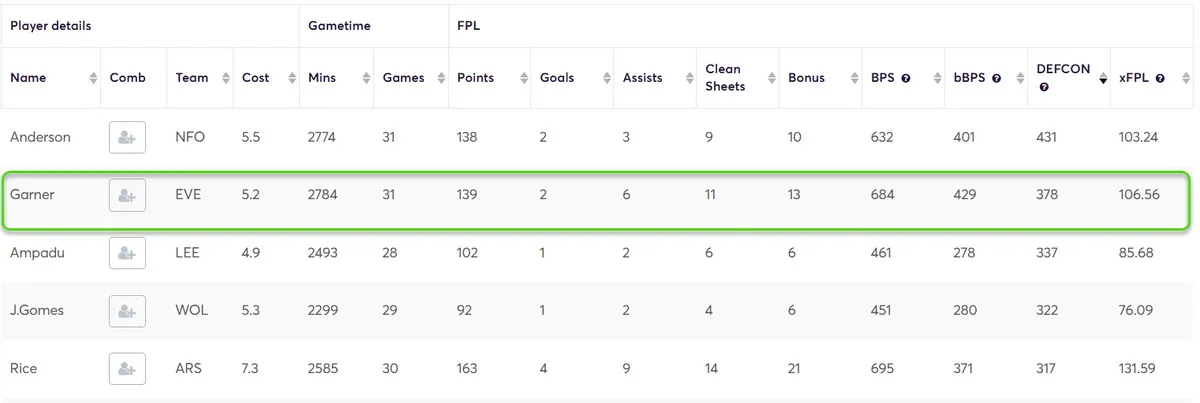Sort by the Bonus column header
This screenshot has height=403, width=1200.
807,78
